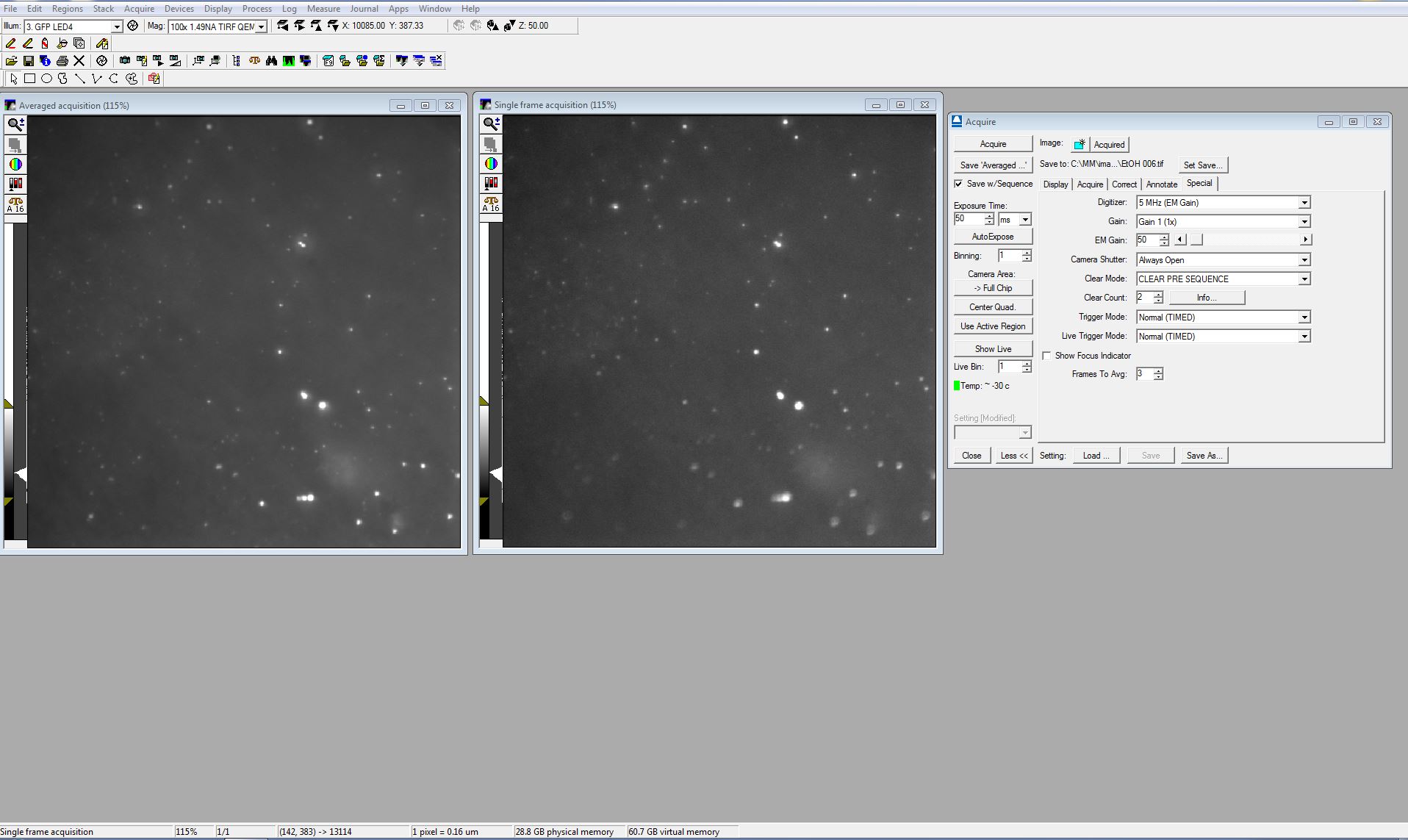The height and width of the screenshot is (840, 1408).
Task: Open the Illum dropdown showing GFP LED4
Action: tap(116, 26)
